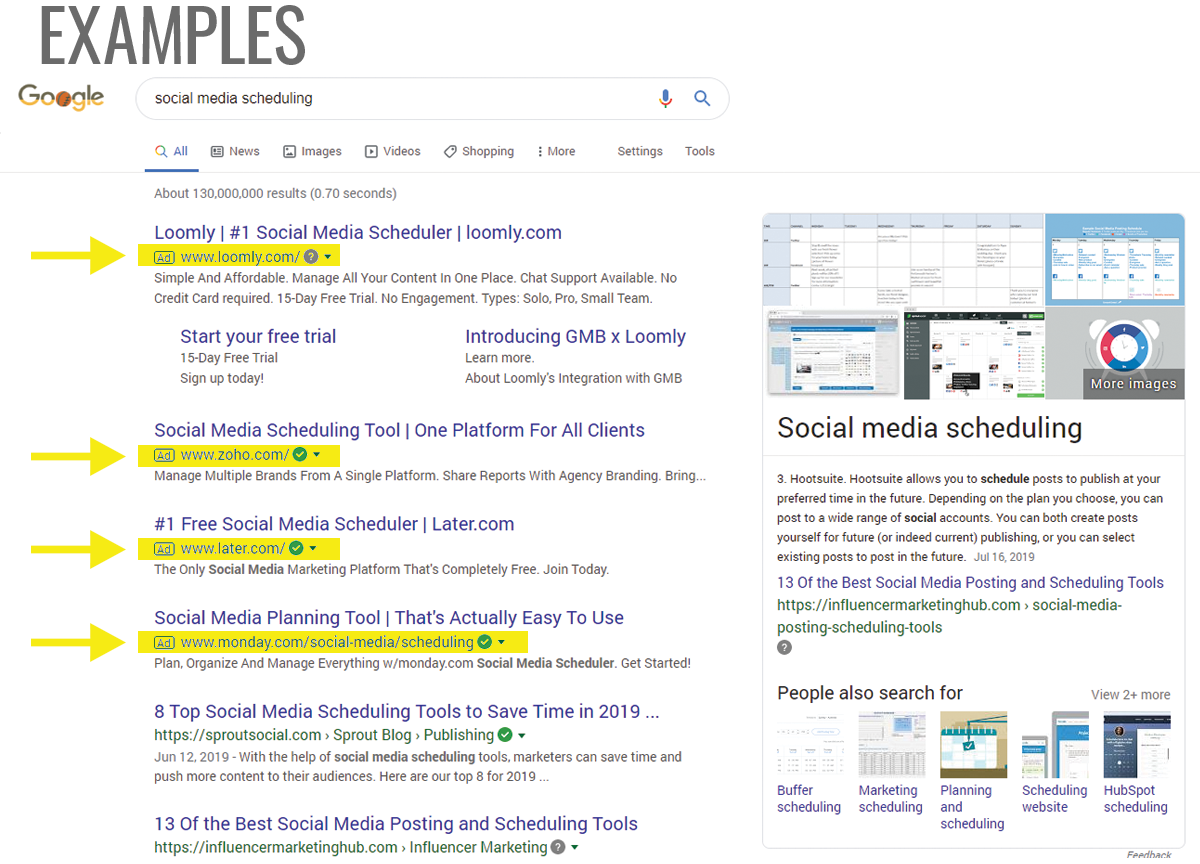Open the Later.com Free Social Media Scheduler ad
The width and height of the screenshot is (1200, 864).
[x=334, y=524]
